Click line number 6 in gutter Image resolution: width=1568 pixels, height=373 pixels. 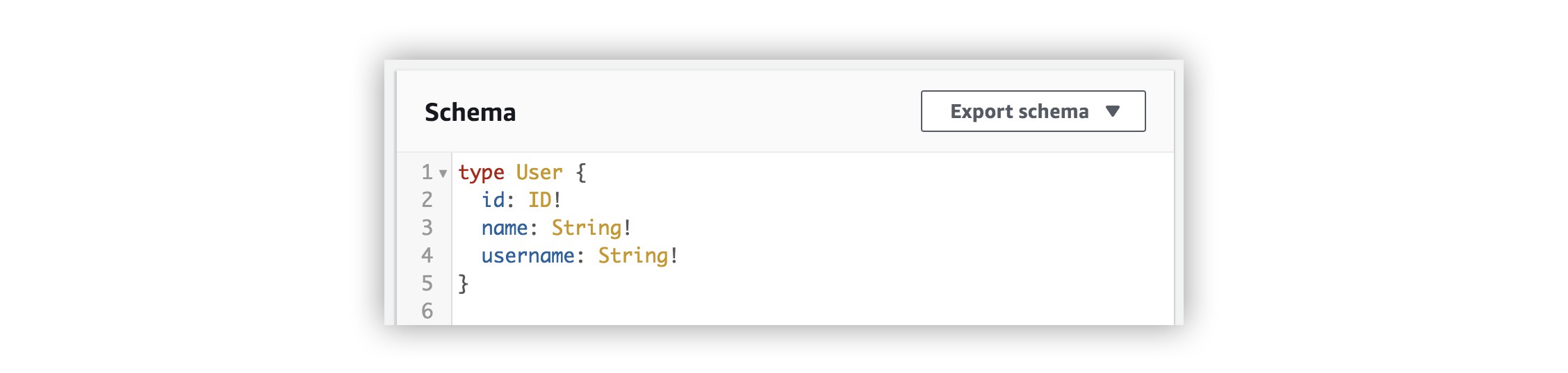click(427, 311)
